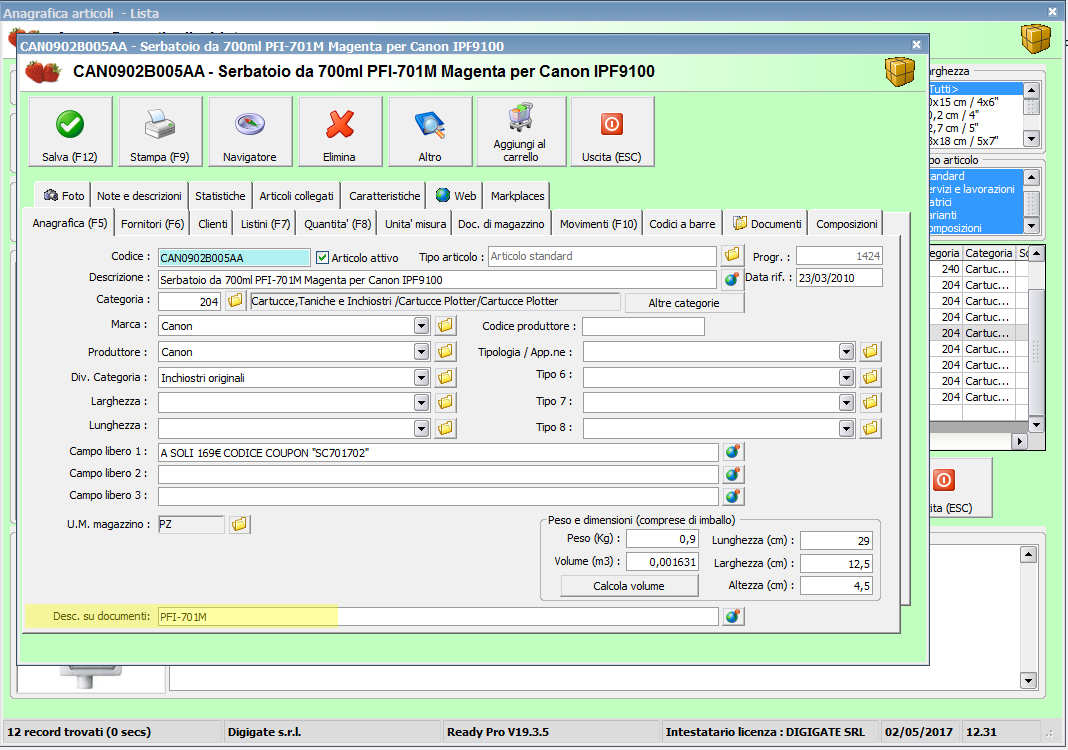1068x750 pixels.
Task: Open the Navigatore compass tool
Action: [x=249, y=124]
